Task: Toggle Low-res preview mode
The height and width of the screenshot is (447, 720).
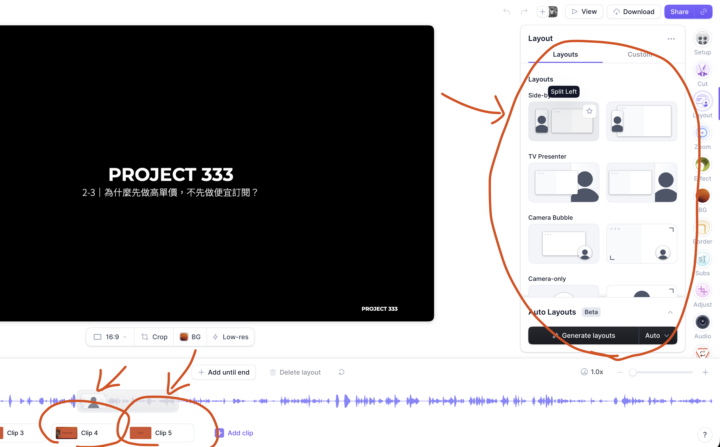Action: click(231, 337)
